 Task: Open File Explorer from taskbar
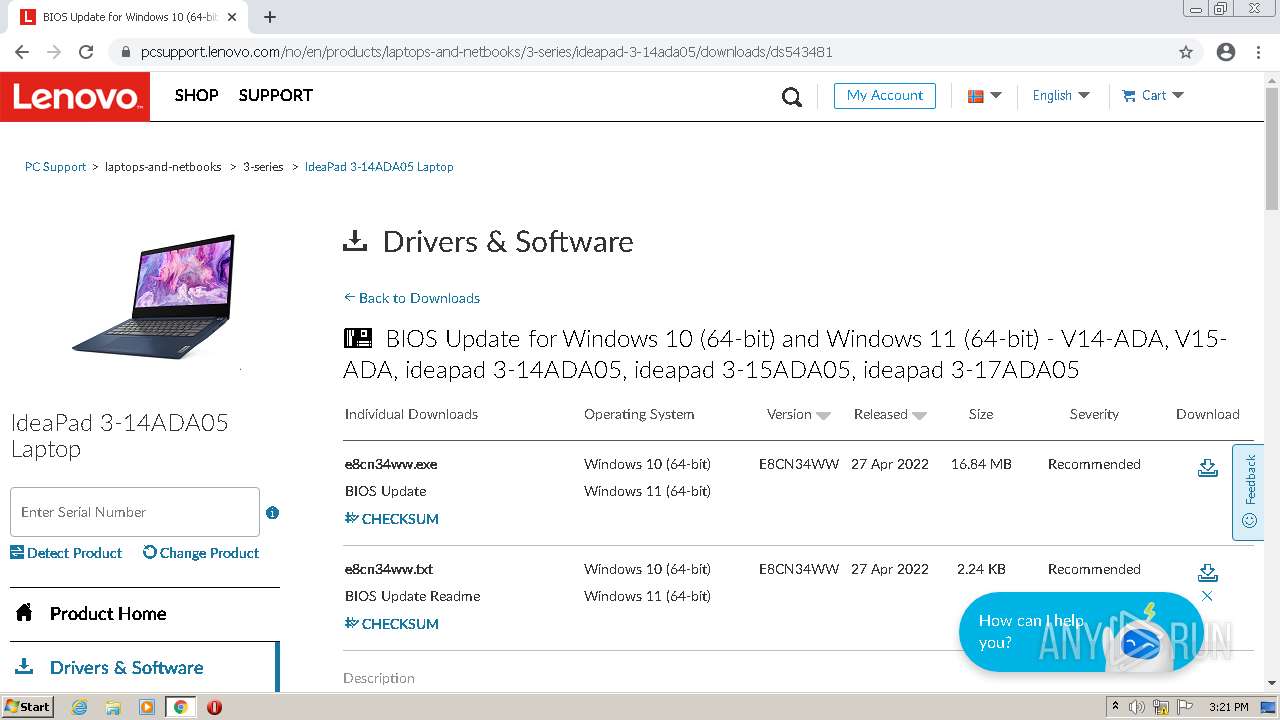click(x=113, y=707)
